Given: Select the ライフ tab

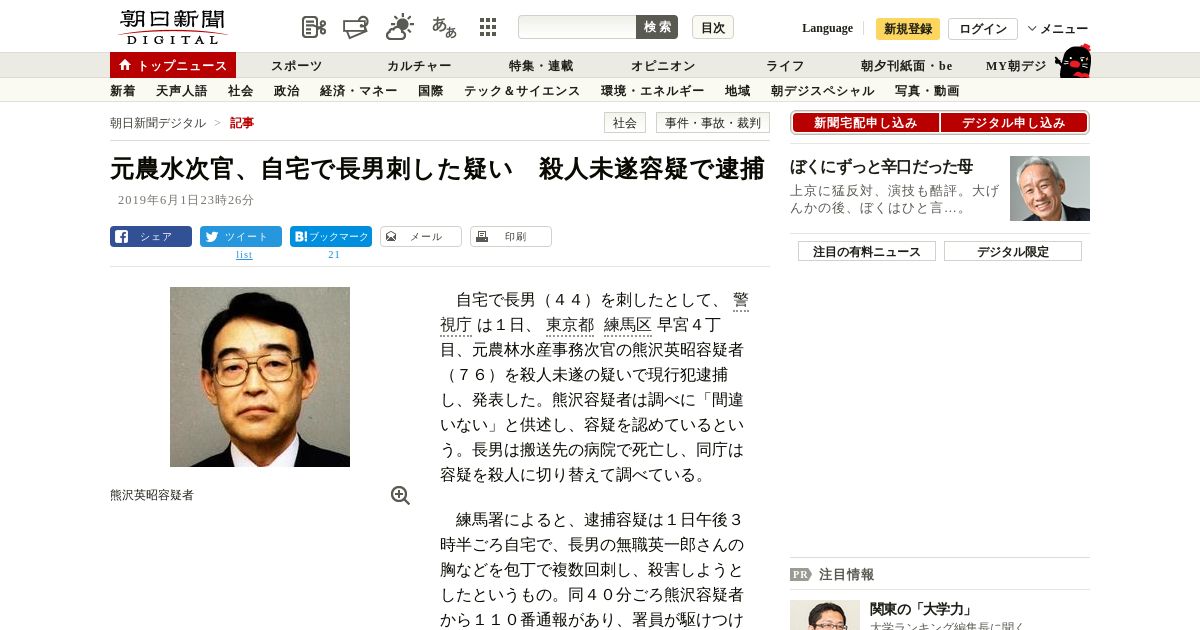Looking at the screenshot, I should pyautogui.click(x=785, y=66).
